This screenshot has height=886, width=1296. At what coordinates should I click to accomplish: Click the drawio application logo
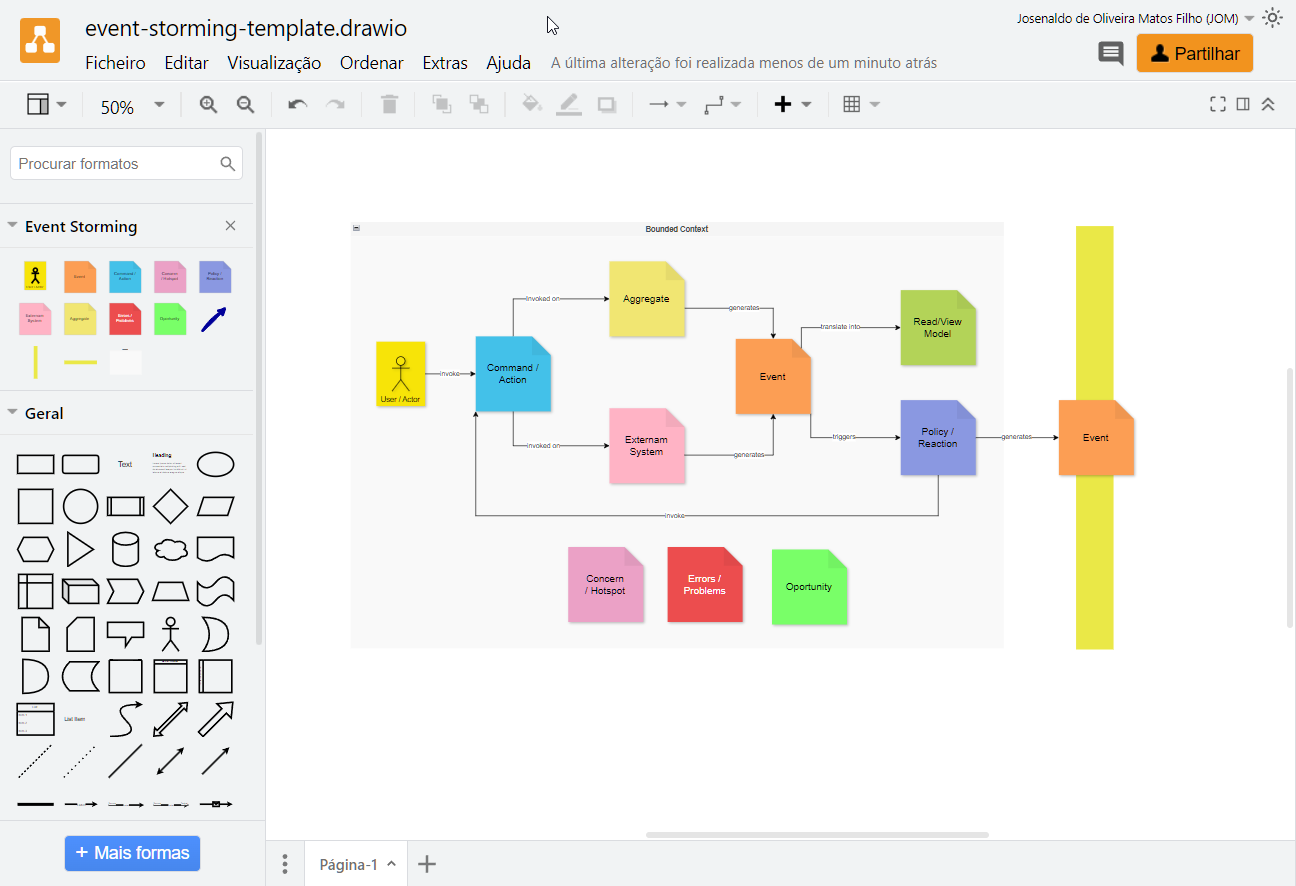[40, 42]
